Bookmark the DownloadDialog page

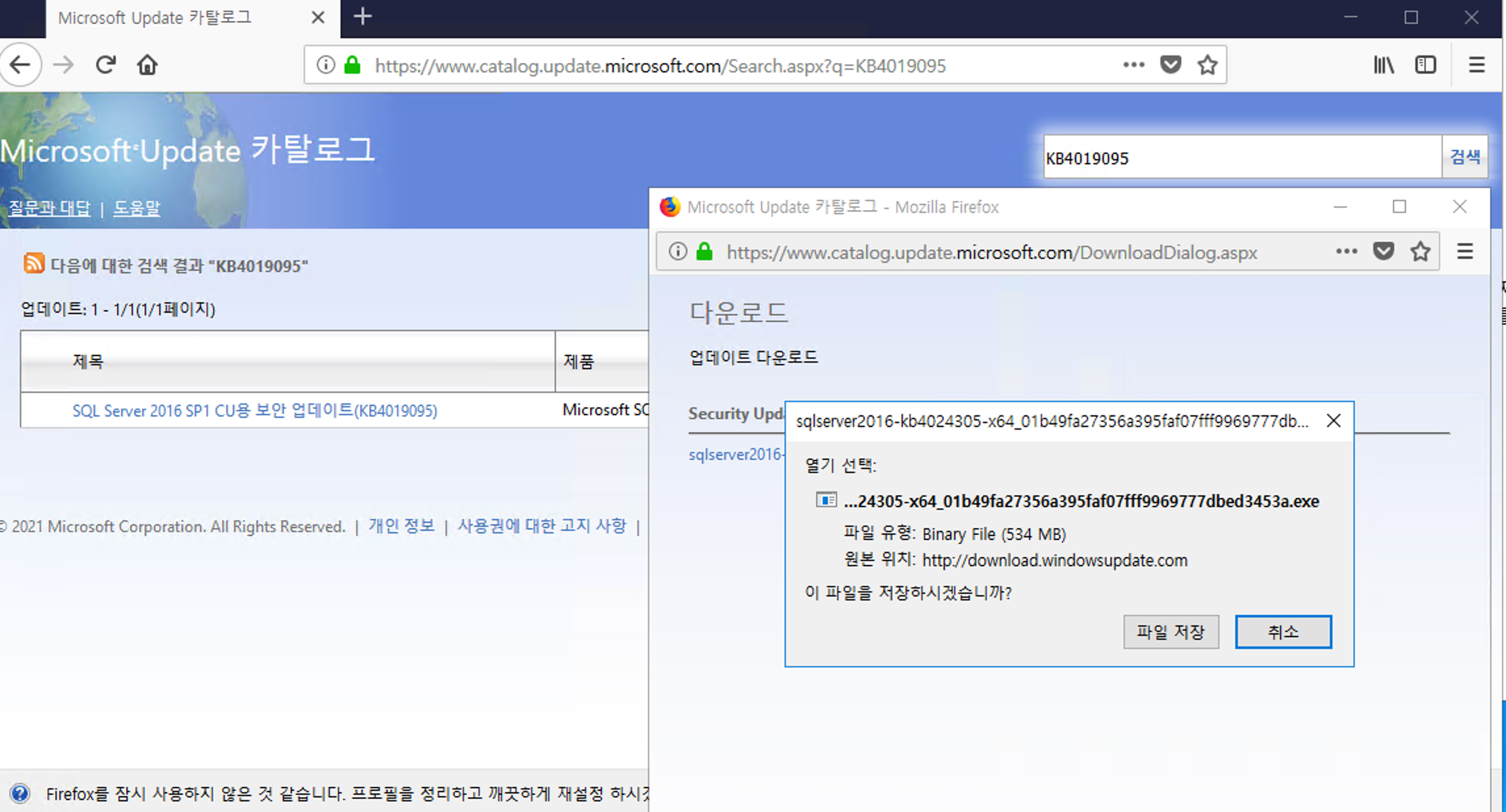coord(1420,251)
